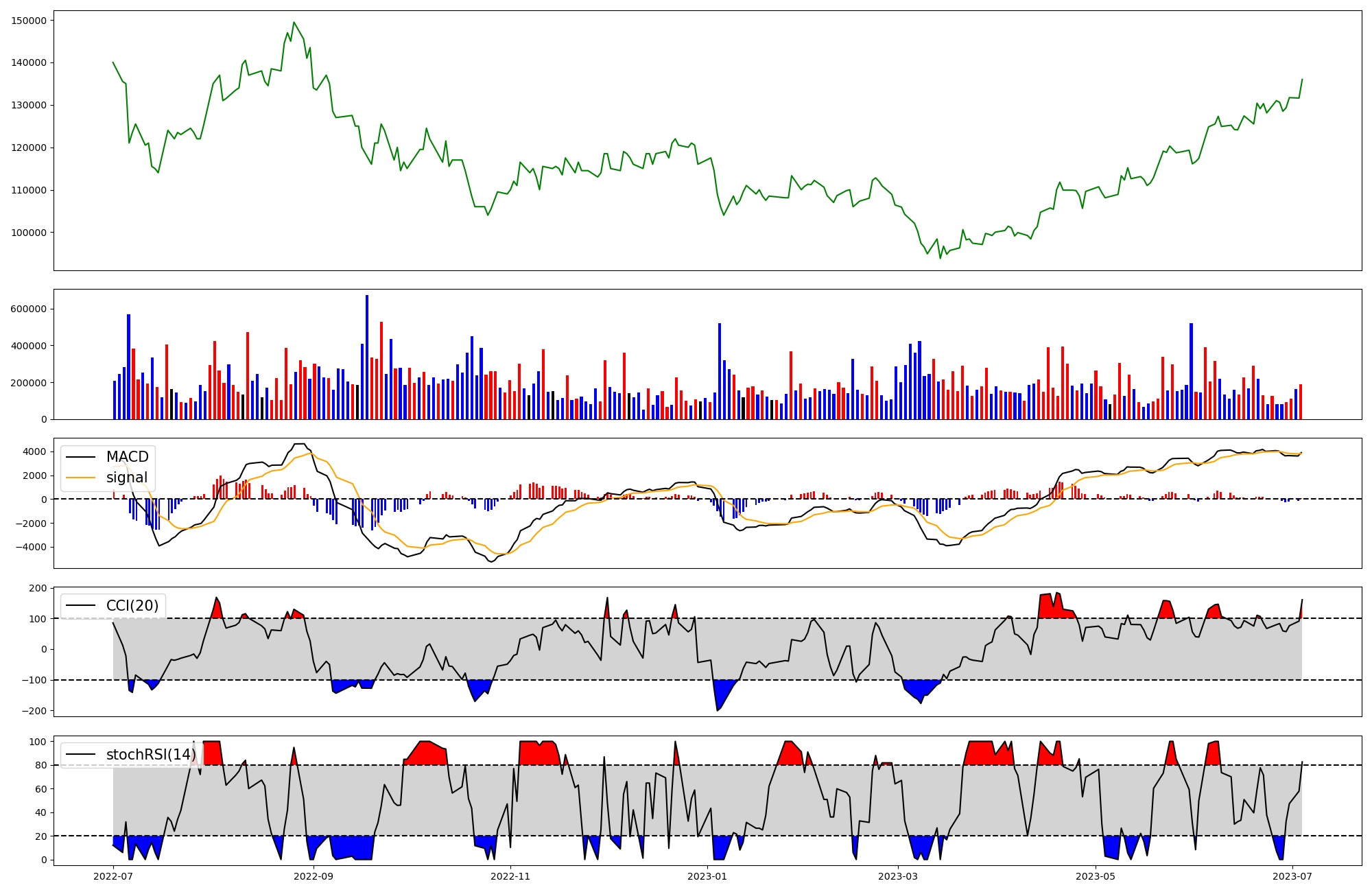Click the 4000 MACD axis label
This screenshot has height=892, width=1372.
tap(34, 452)
